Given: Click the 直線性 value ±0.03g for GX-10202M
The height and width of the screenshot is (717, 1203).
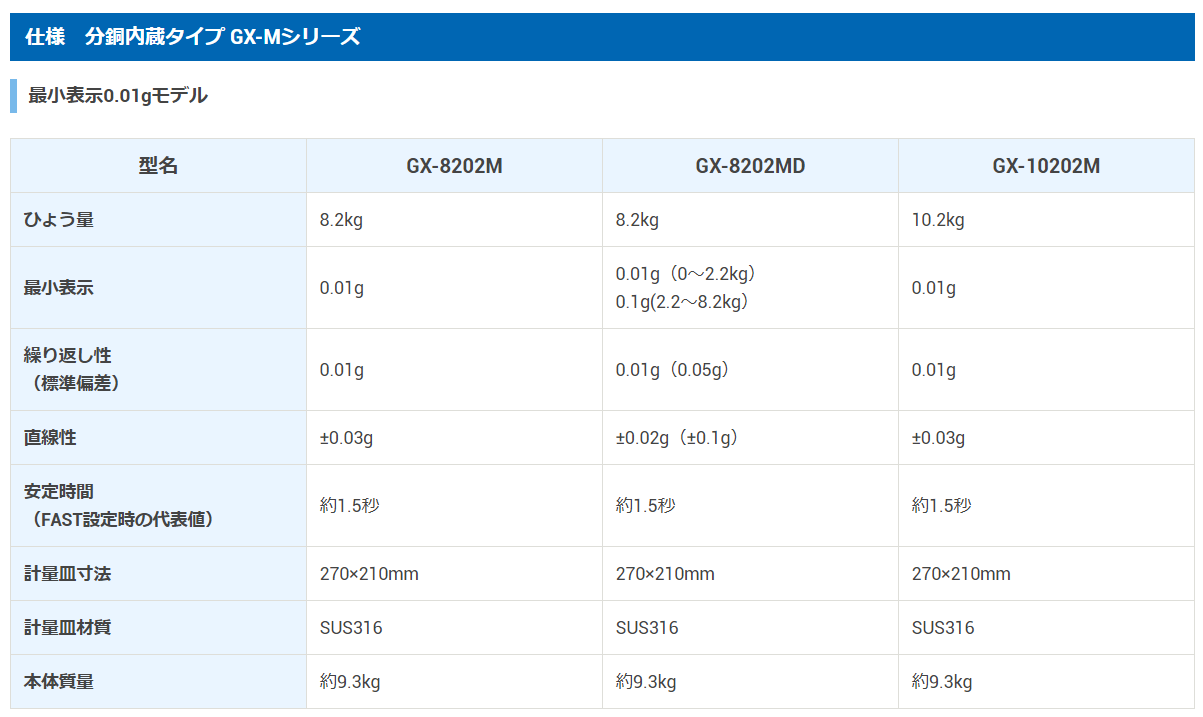Looking at the screenshot, I should (938, 438).
